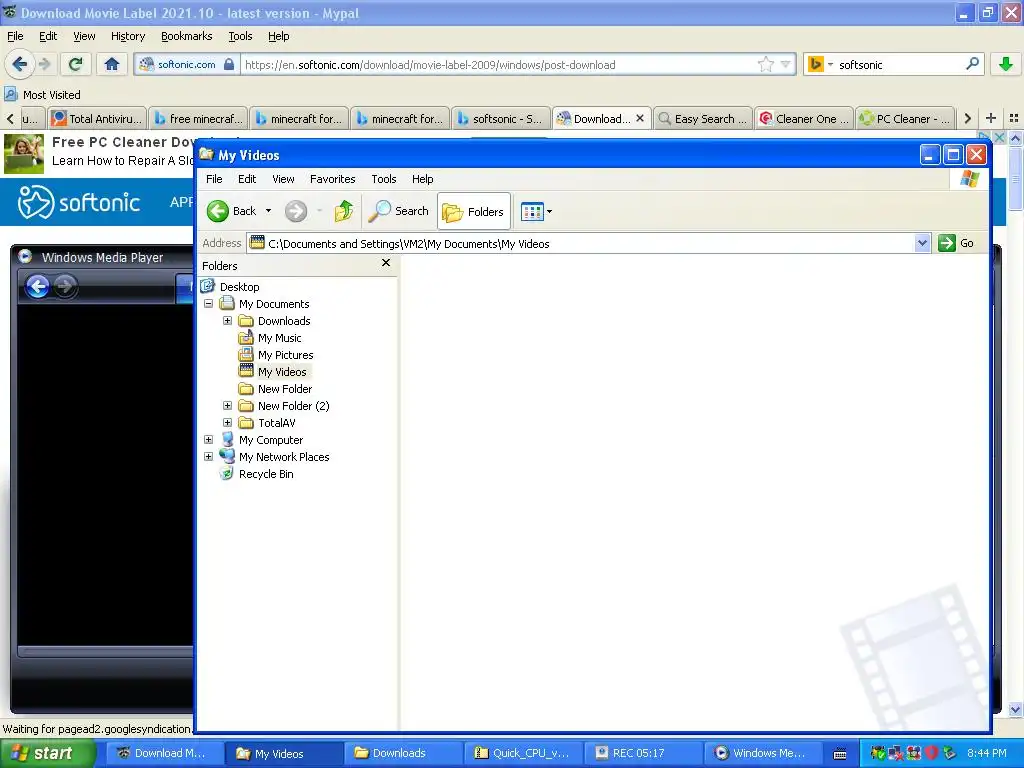Expand the TotalAV folder node
Screen dimensions: 1024x768
pos(227,423)
